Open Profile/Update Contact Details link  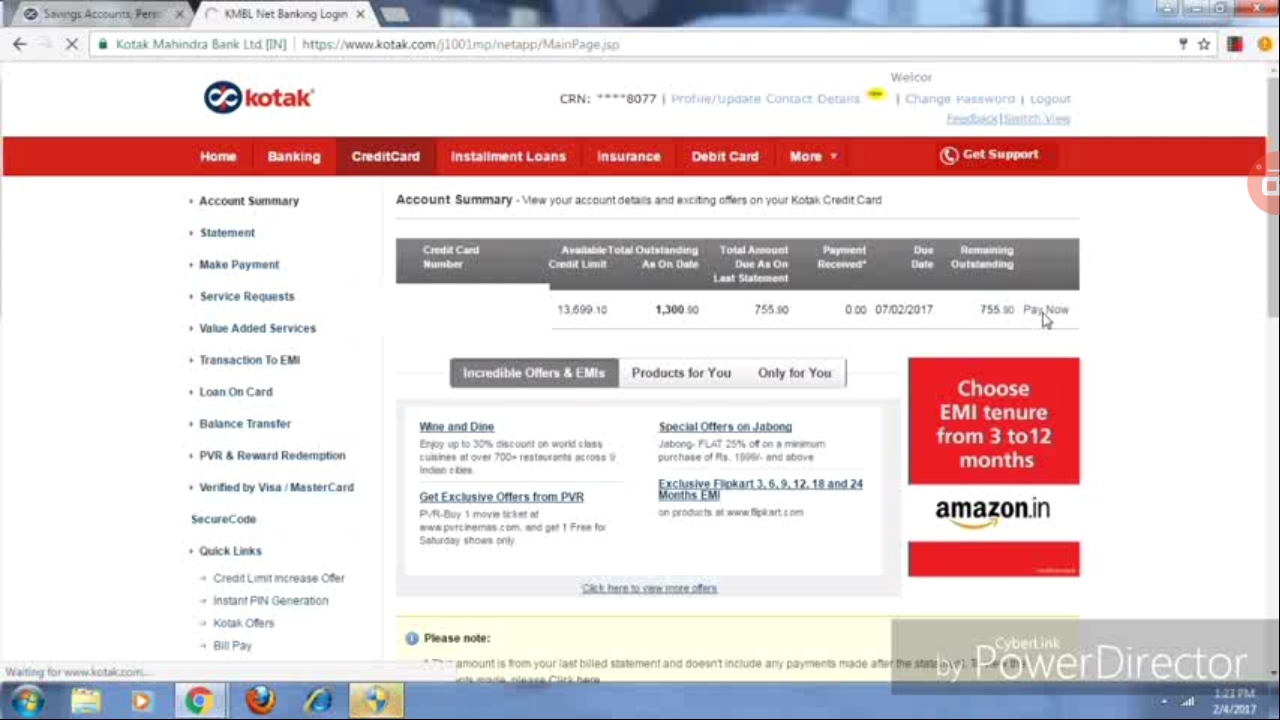765,99
